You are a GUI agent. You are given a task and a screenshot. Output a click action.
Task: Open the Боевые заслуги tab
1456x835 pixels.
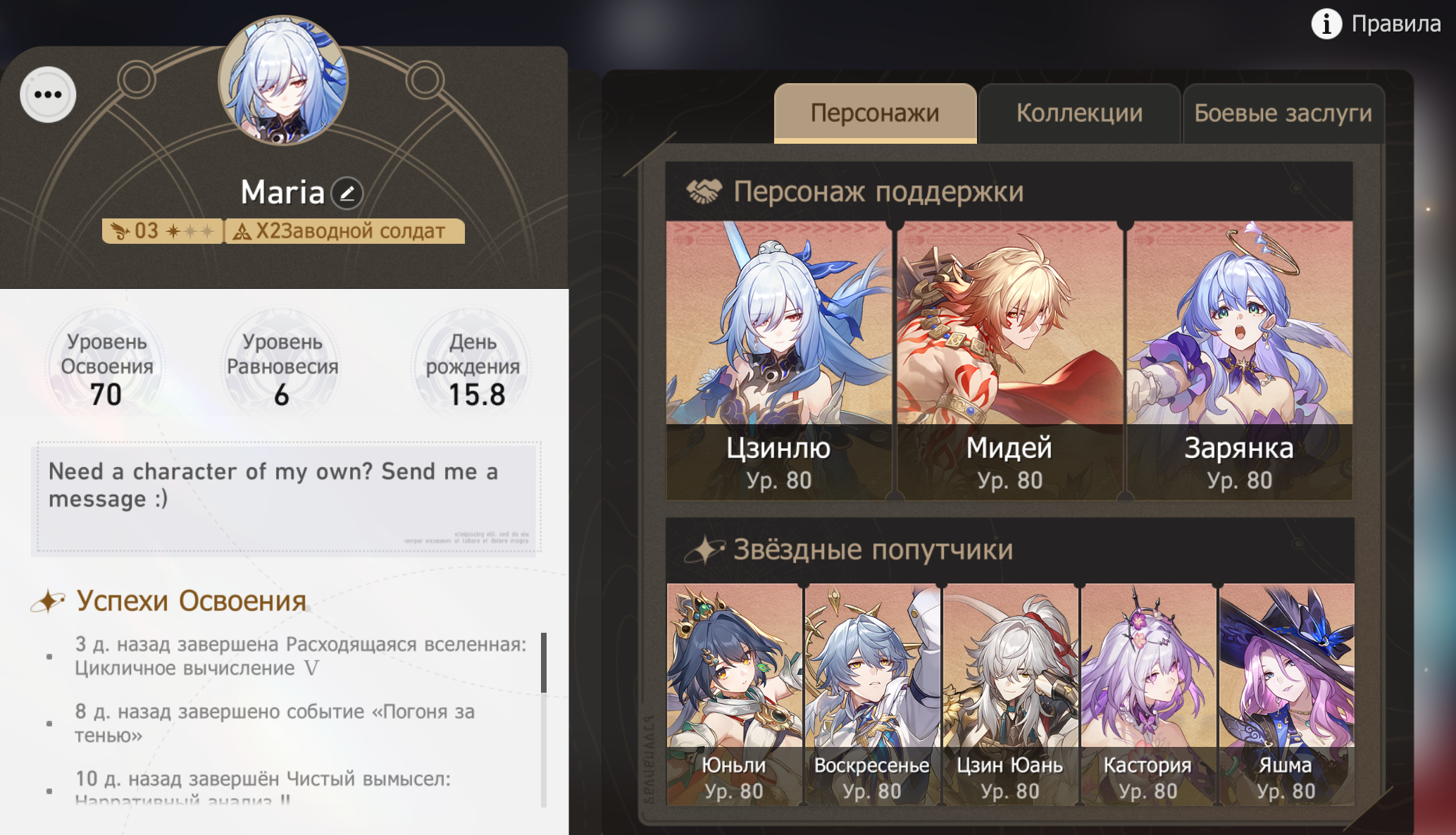1283,113
